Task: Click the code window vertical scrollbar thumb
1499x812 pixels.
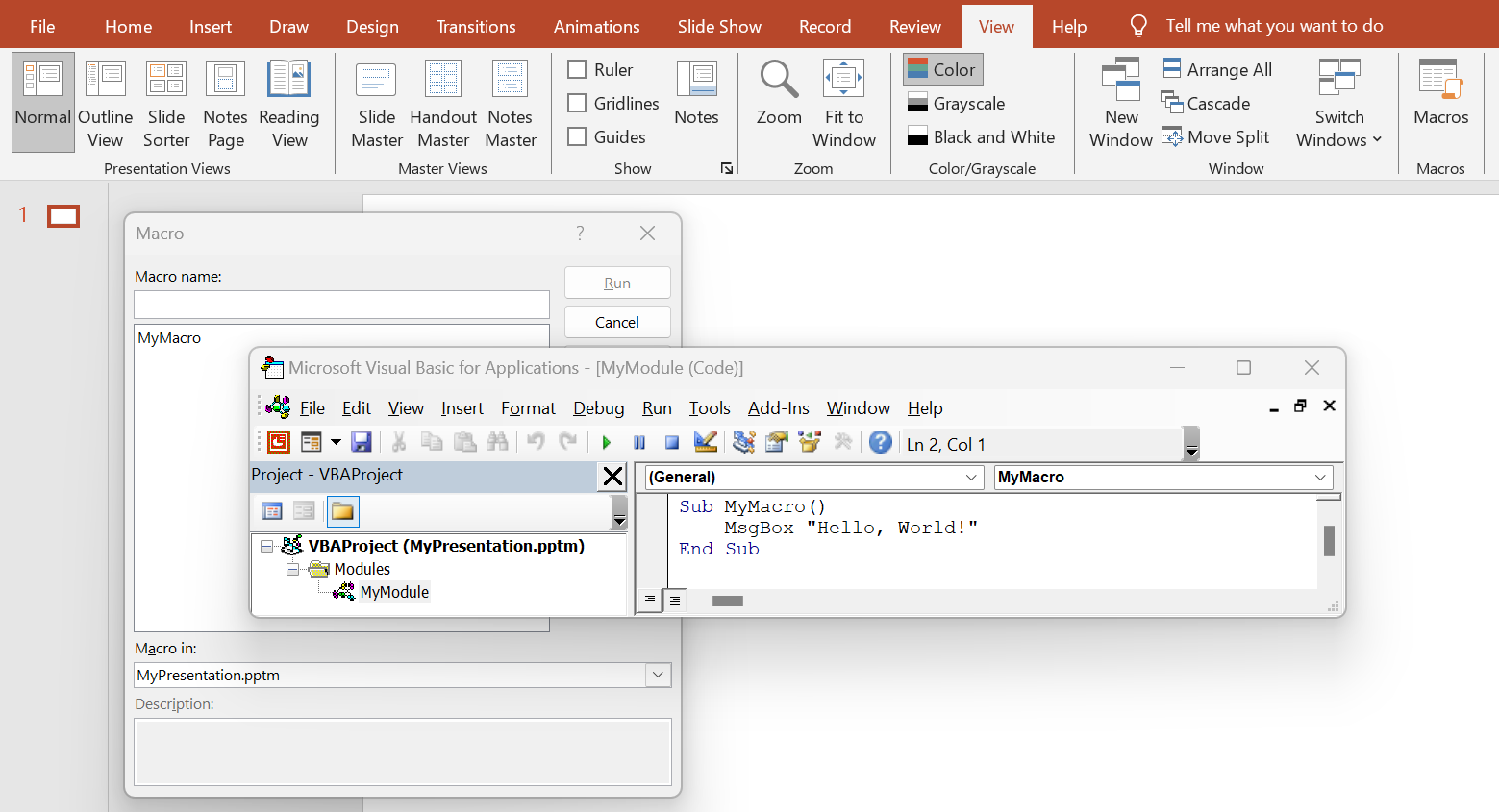Action: pos(1329,541)
